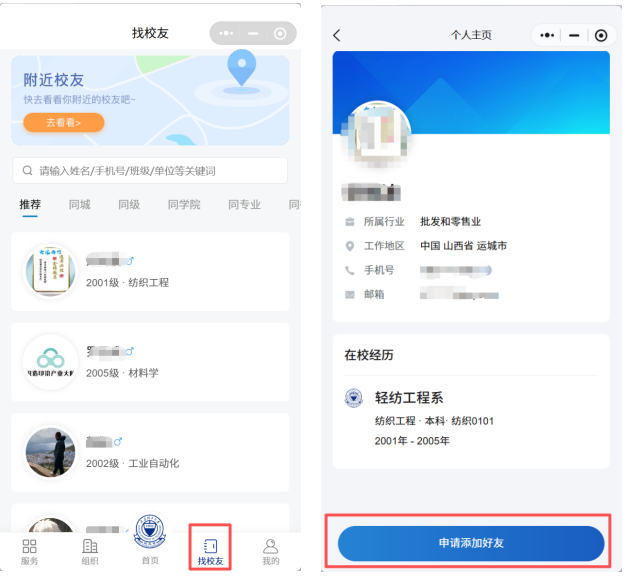This screenshot has width=628, height=580.
Task: Select the 同级 filter tab
Action: click(129, 205)
